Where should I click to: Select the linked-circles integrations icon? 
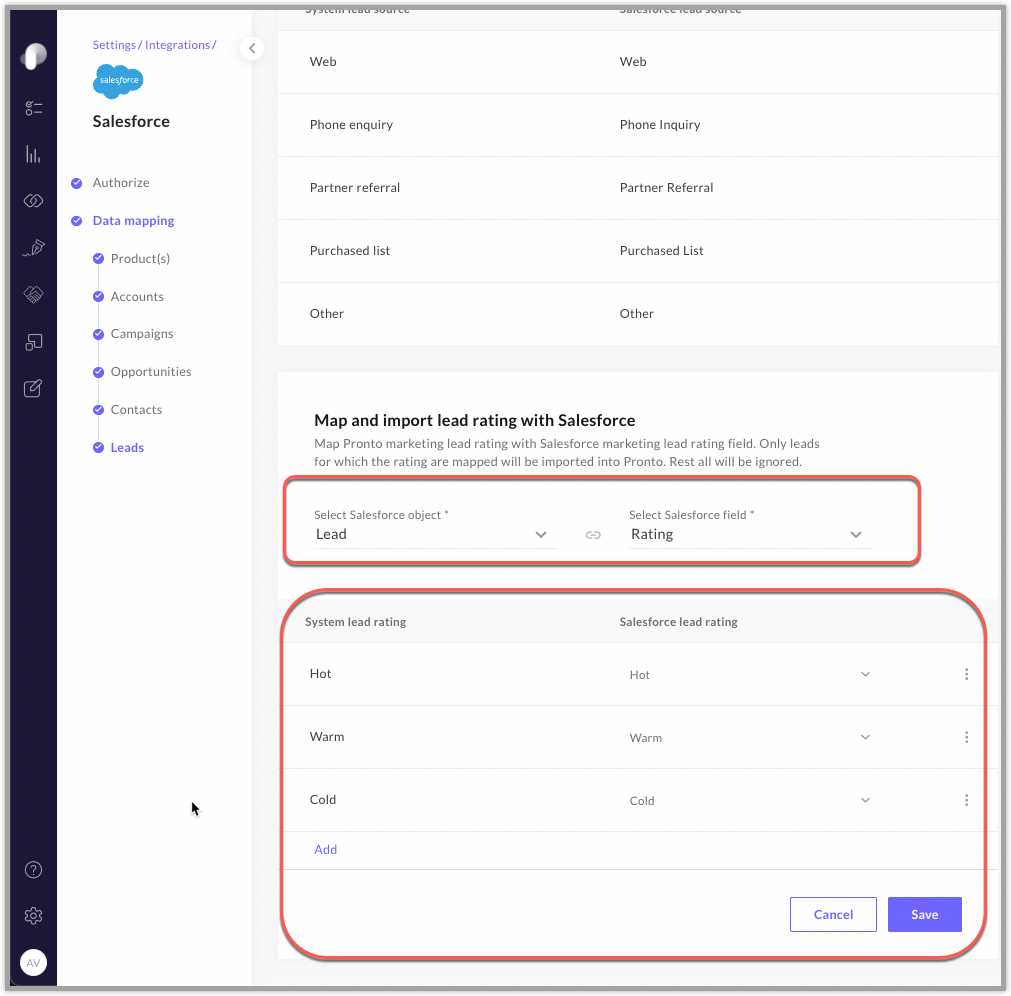coord(33,200)
